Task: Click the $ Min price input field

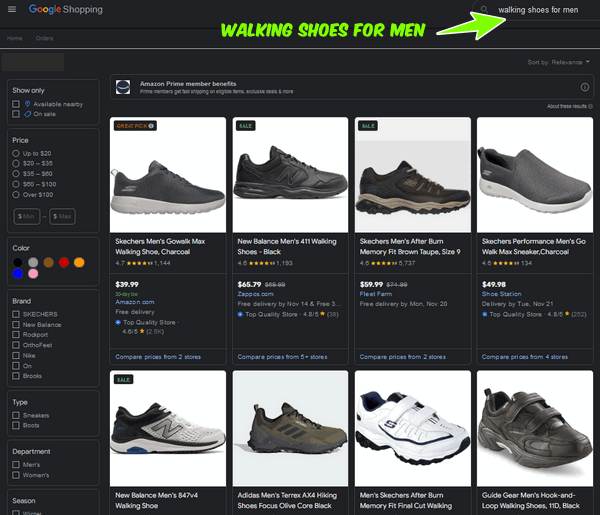Action: coord(27,217)
